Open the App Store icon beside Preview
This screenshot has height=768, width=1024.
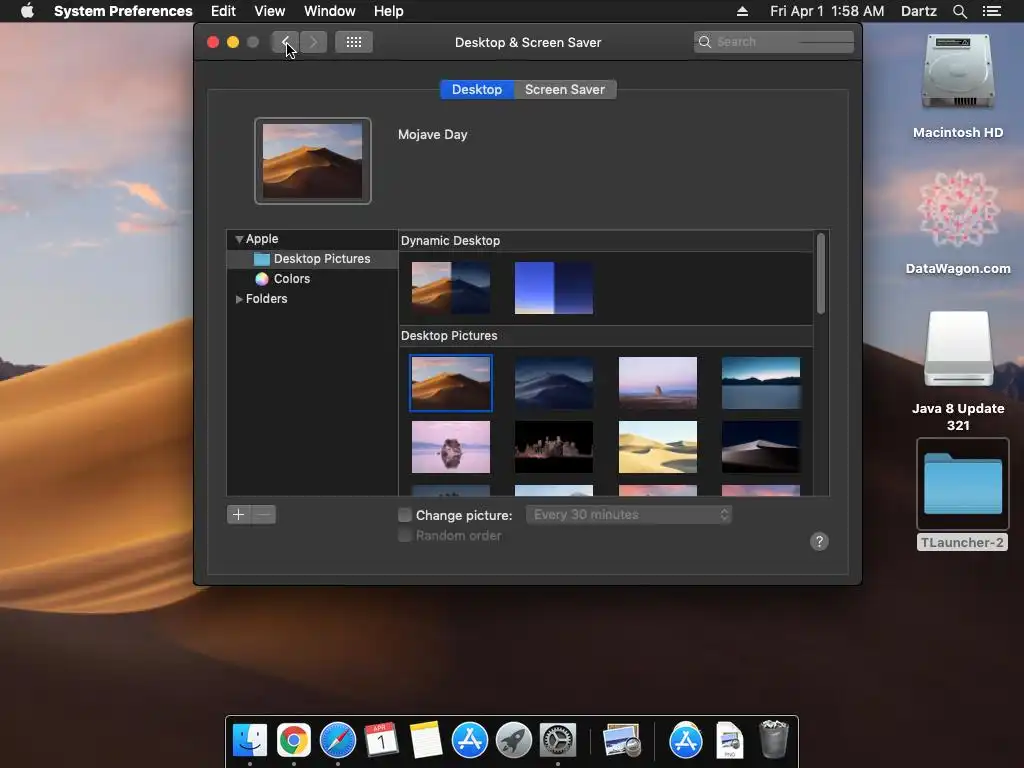click(x=686, y=740)
